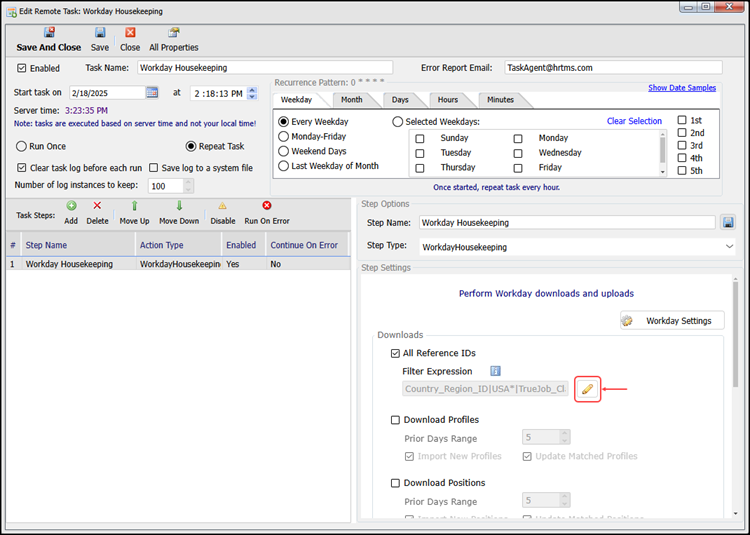Enable Download Profiles checkbox
750x535 pixels.
pos(395,420)
